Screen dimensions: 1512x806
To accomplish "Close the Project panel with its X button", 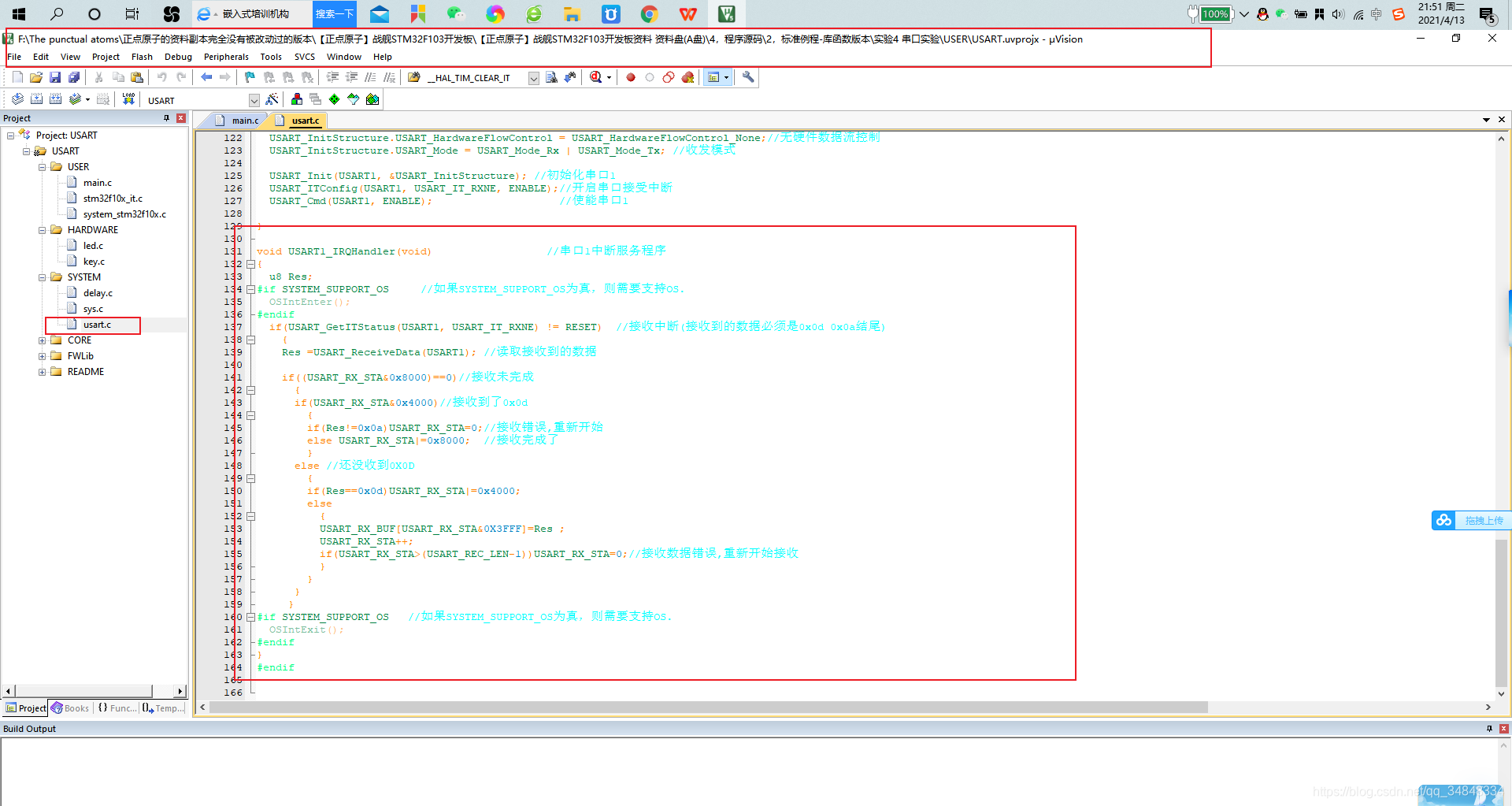I will [181, 118].
